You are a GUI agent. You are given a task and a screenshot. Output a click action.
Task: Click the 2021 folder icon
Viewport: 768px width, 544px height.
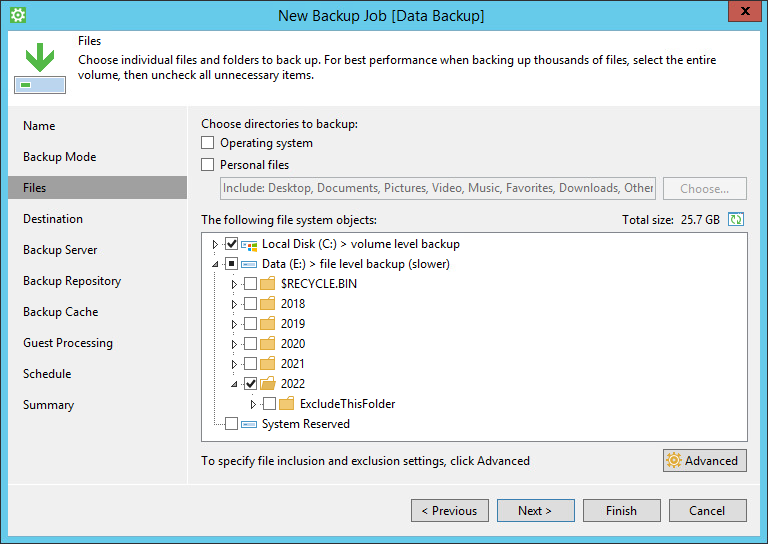point(267,364)
